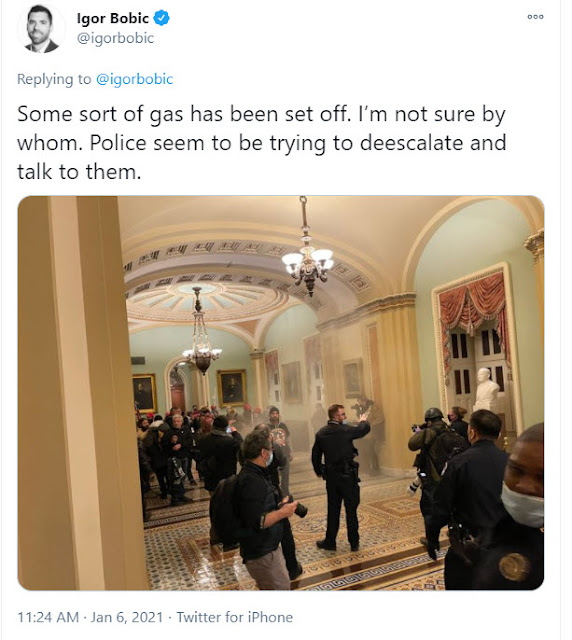Click the Igor Bobic display name
Viewport: 572px width, 640px height.
(113, 18)
